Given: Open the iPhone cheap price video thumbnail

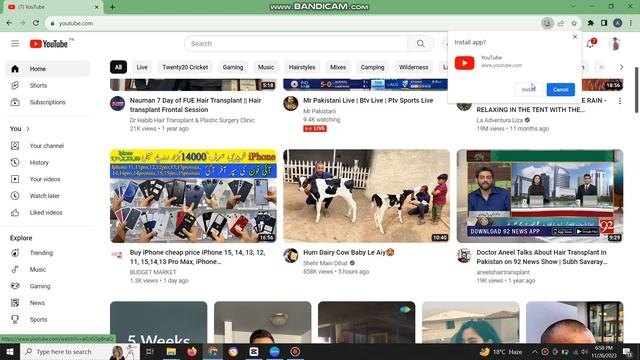Looking at the screenshot, I should coord(193,196).
